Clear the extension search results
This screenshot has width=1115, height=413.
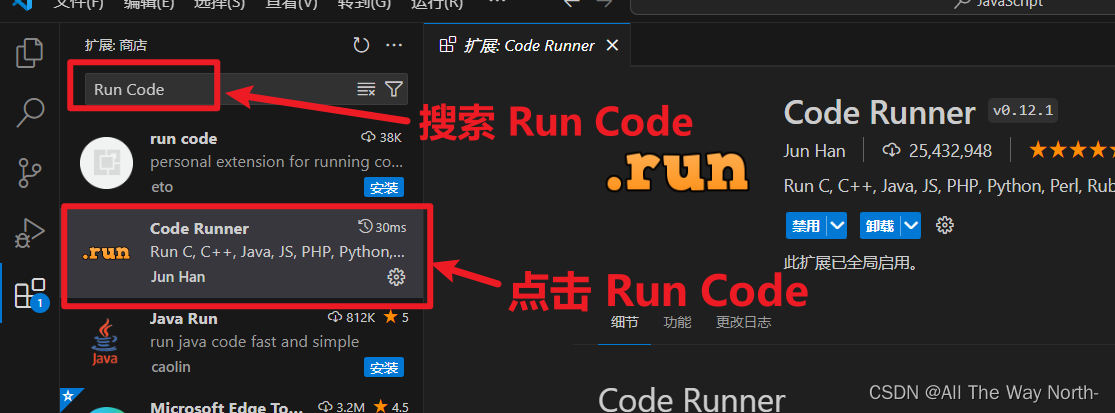click(366, 89)
